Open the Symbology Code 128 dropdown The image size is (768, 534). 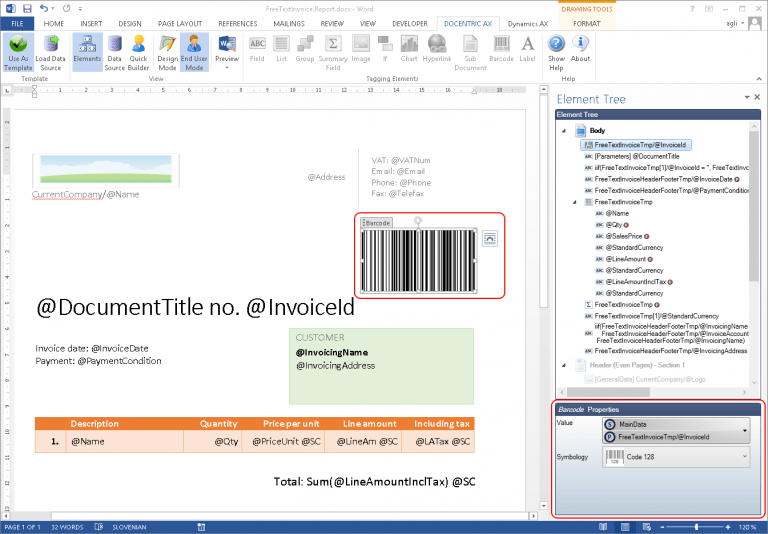coord(744,457)
